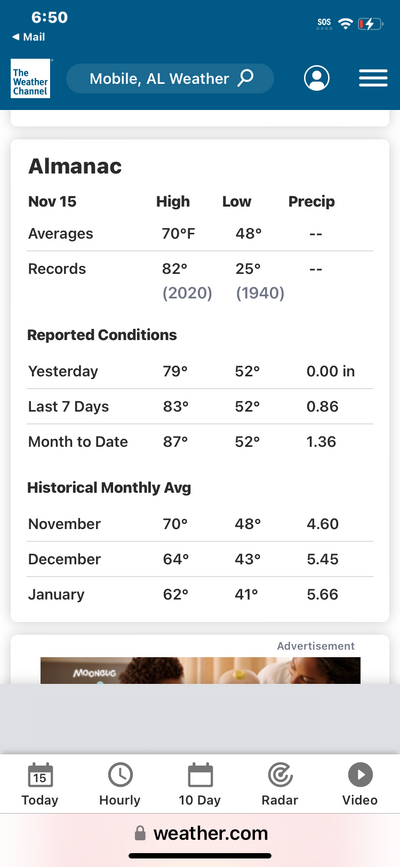Click the Mobile, AL Weather search field
Viewport: 400px width, 867px height.
tap(170, 79)
